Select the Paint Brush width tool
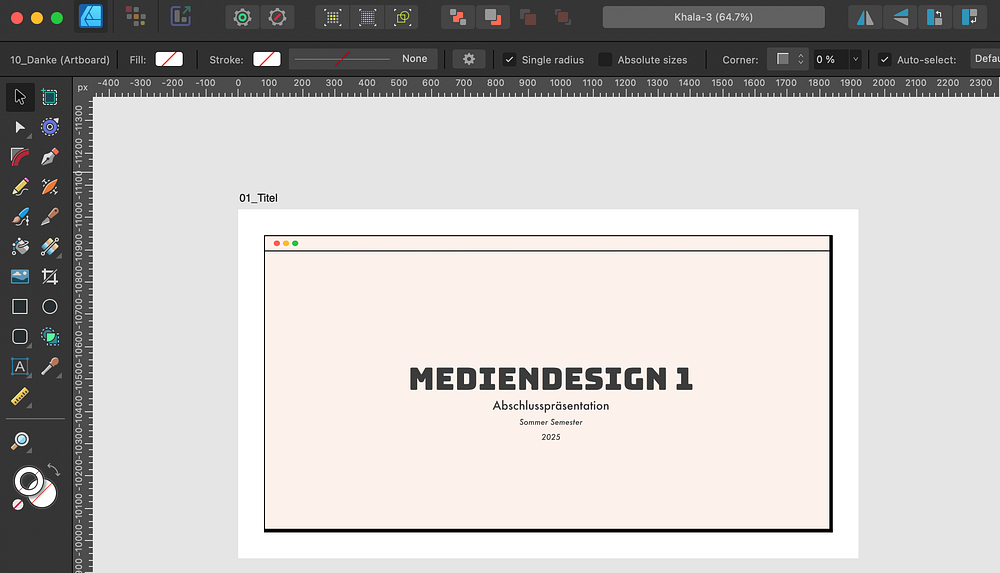This screenshot has width=1000, height=573. click(x=20, y=217)
